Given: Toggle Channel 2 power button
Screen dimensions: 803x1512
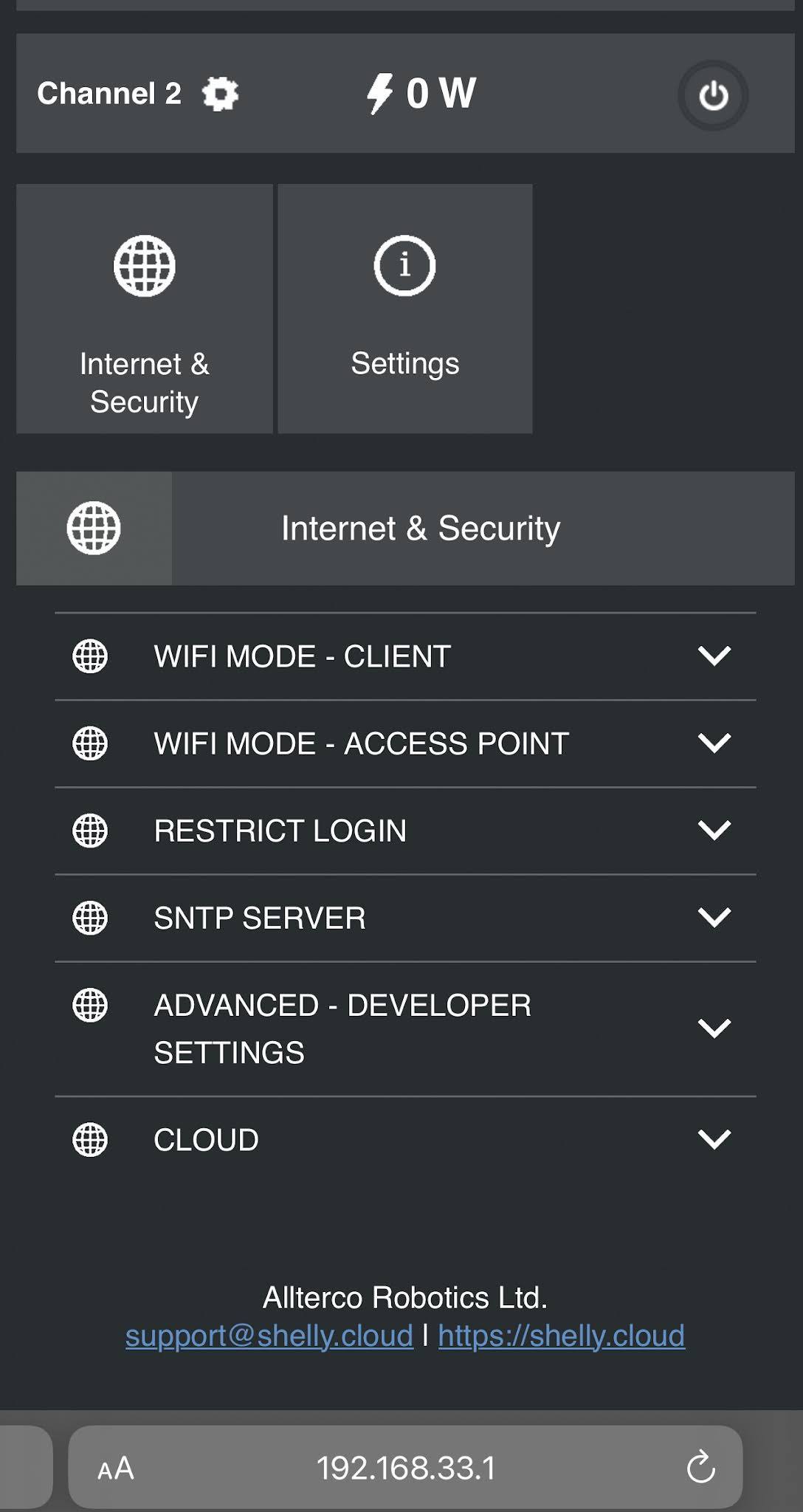Looking at the screenshot, I should coord(713,96).
